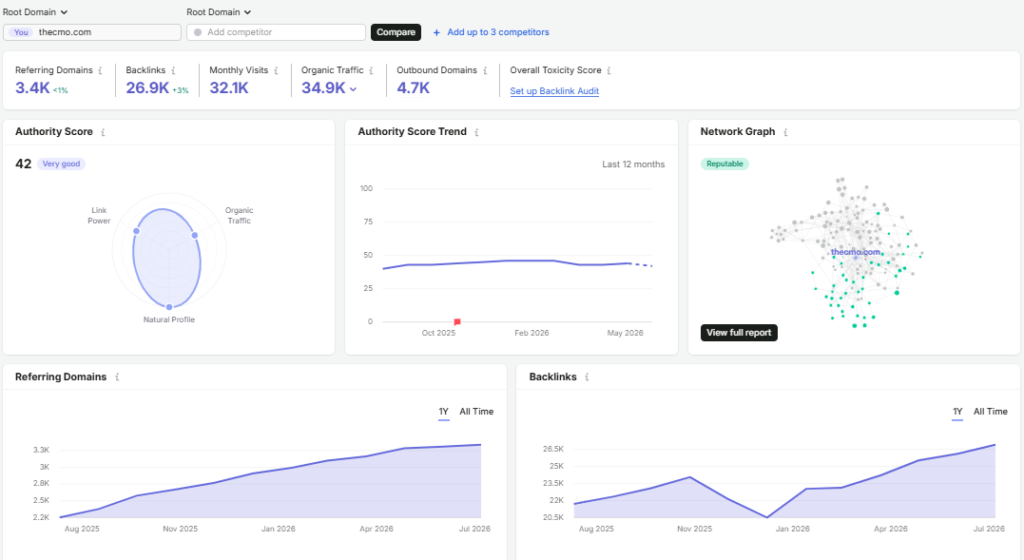1024x560 pixels.
Task: Click the 4.7K outbound domains value
Action: tap(413, 88)
